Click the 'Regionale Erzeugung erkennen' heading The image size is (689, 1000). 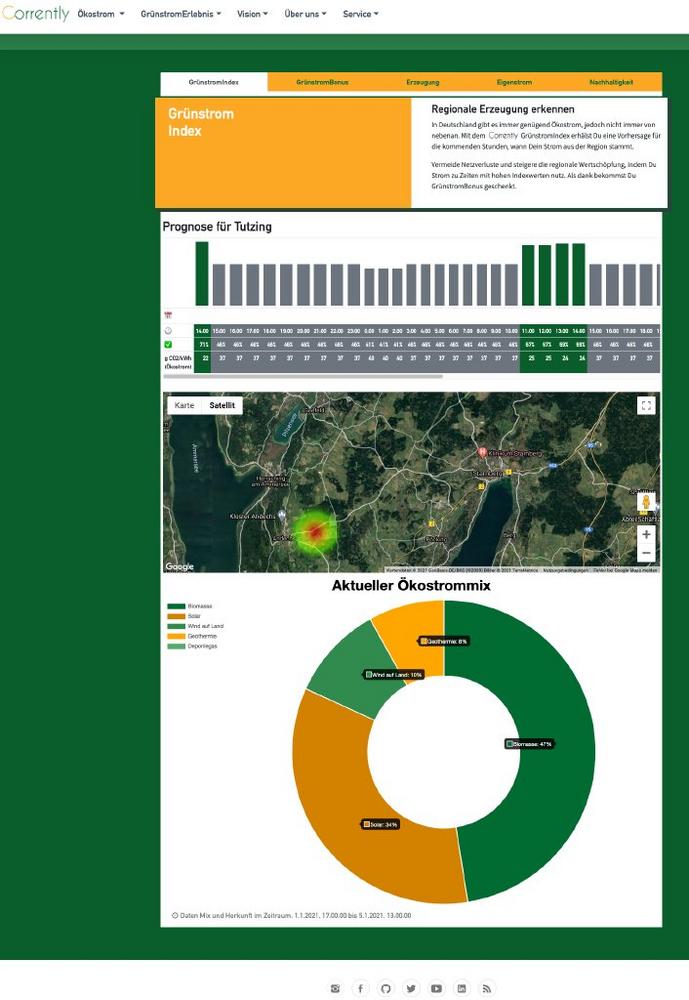click(x=503, y=109)
